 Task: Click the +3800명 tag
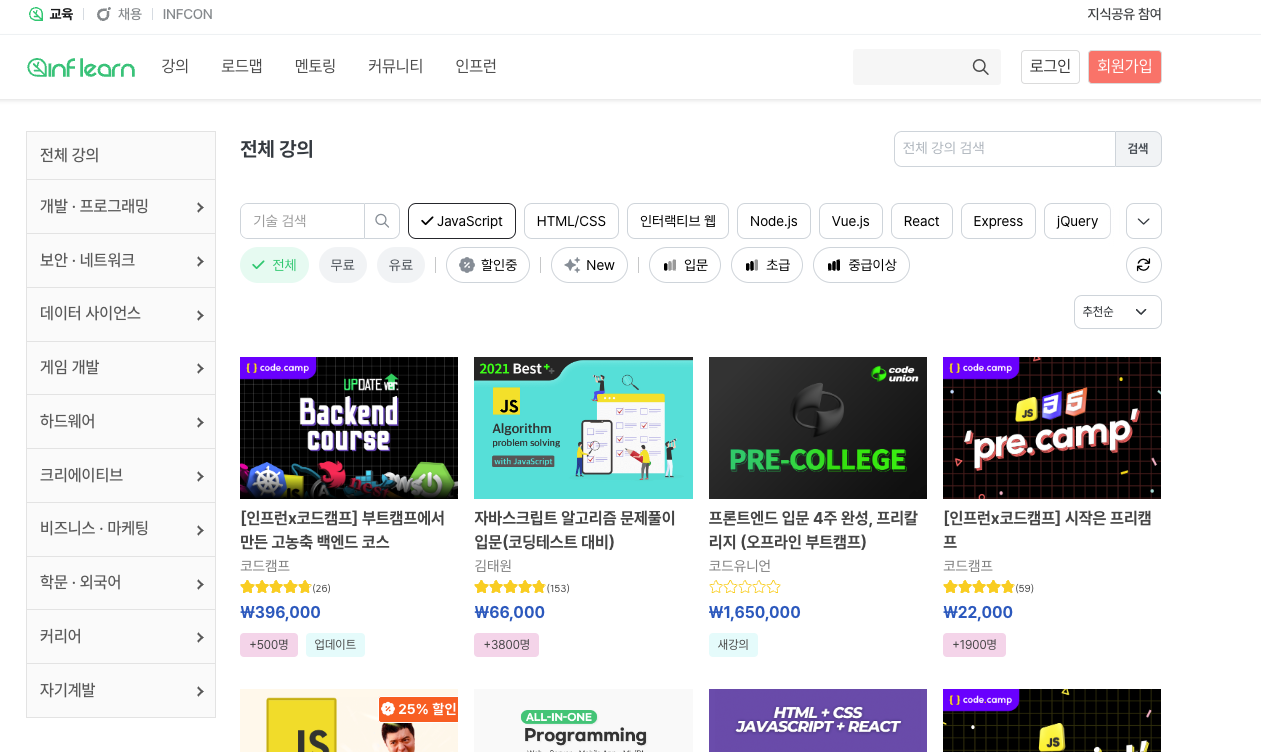pyautogui.click(x=506, y=645)
